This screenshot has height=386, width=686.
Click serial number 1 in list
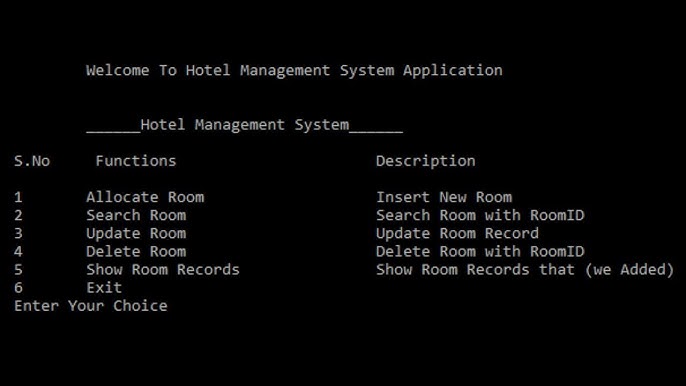(18, 197)
